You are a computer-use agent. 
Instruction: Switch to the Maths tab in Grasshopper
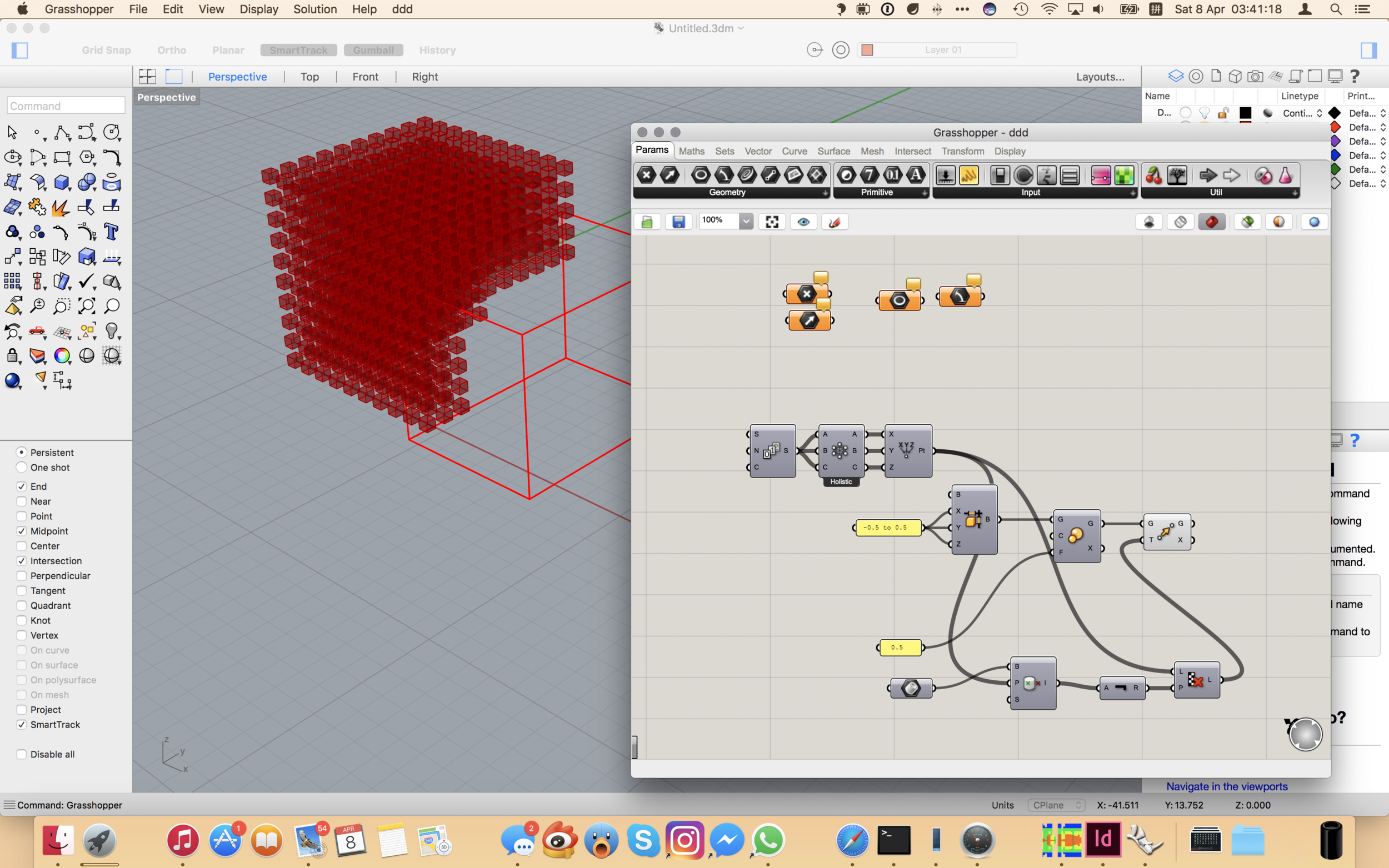pos(691,152)
